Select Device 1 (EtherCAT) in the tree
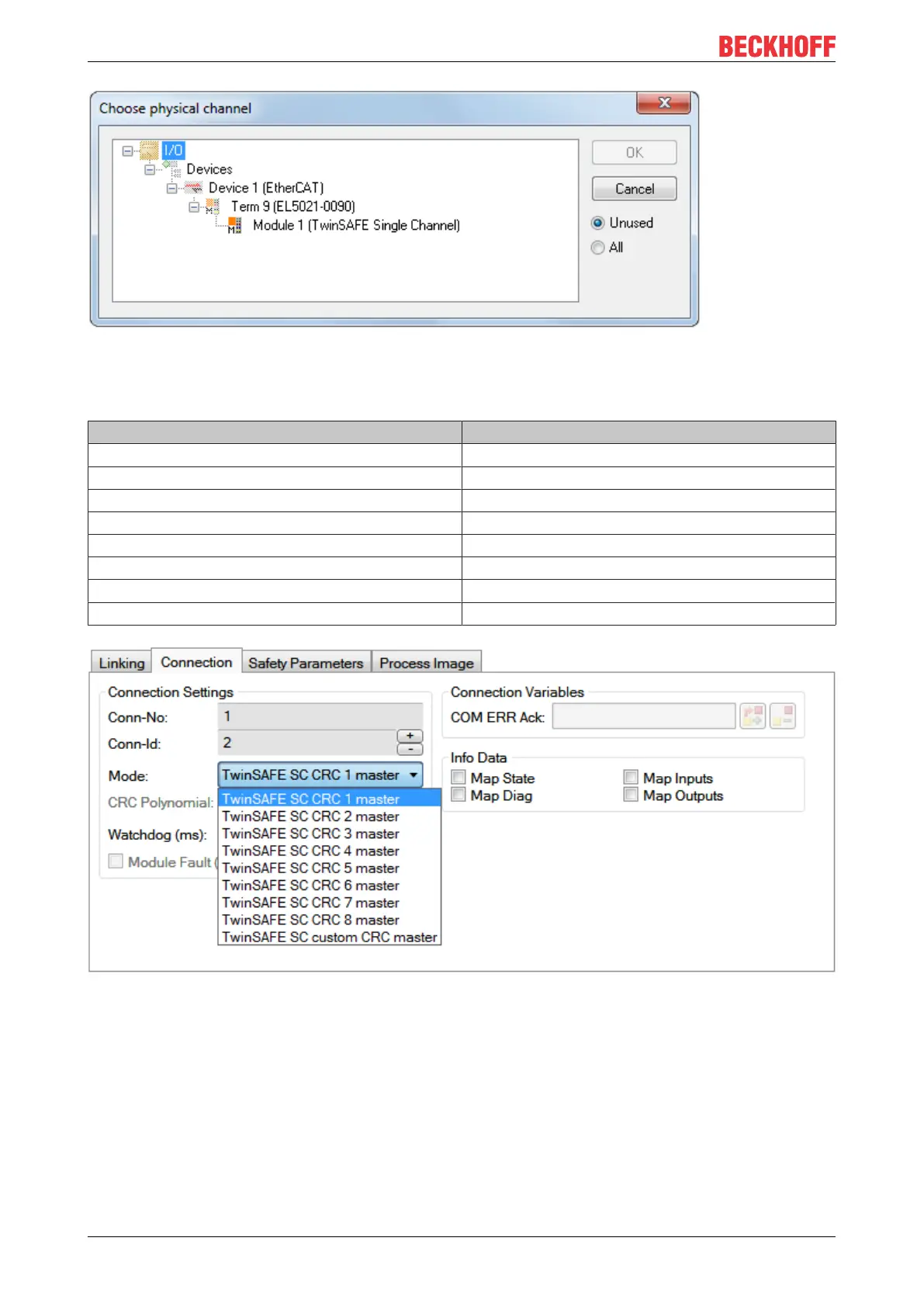The height and width of the screenshot is (1307, 924). [x=266, y=188]
